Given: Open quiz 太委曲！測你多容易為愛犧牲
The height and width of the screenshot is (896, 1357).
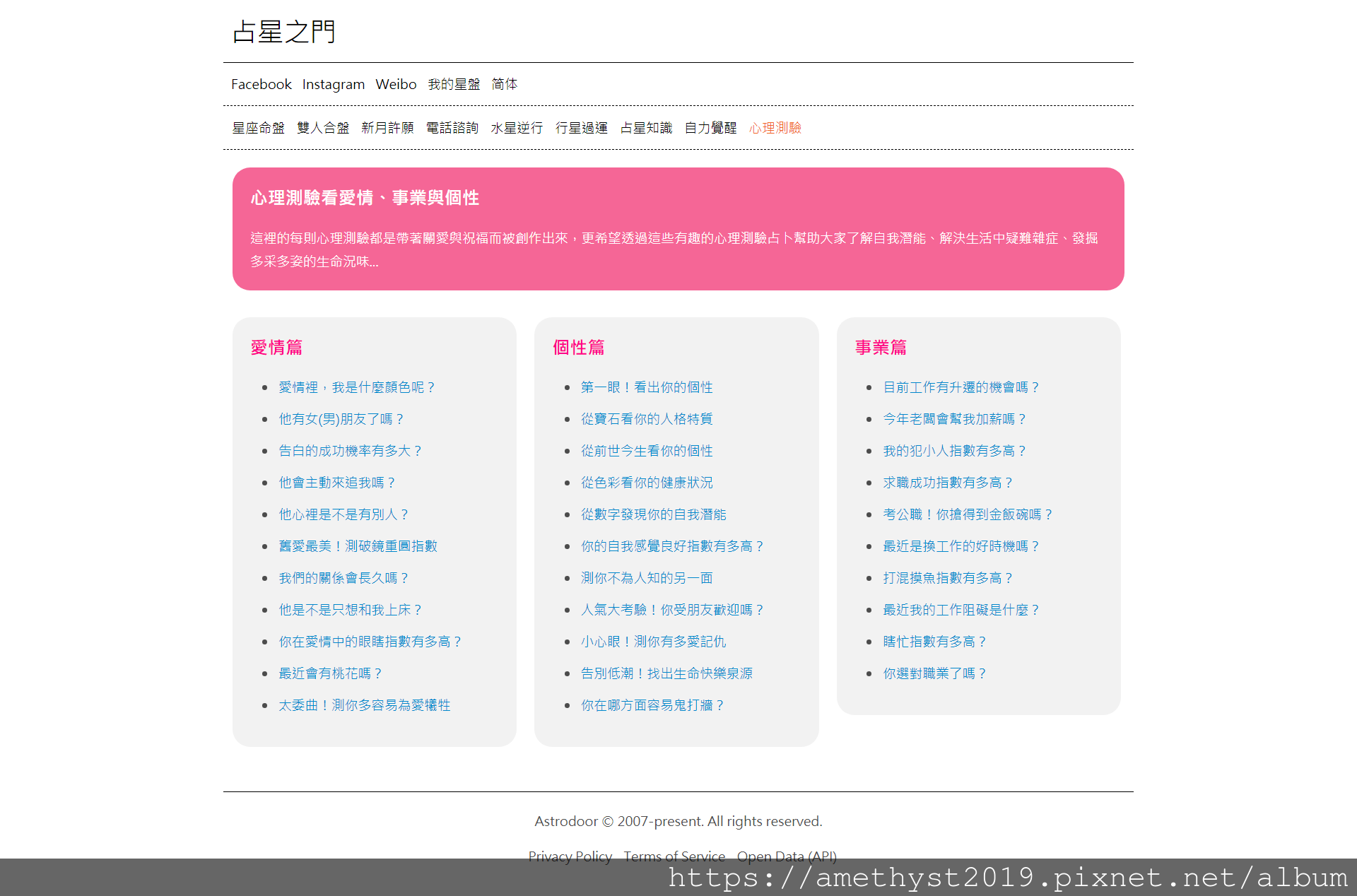Looking at the screenshot, I should click(365, 705).
